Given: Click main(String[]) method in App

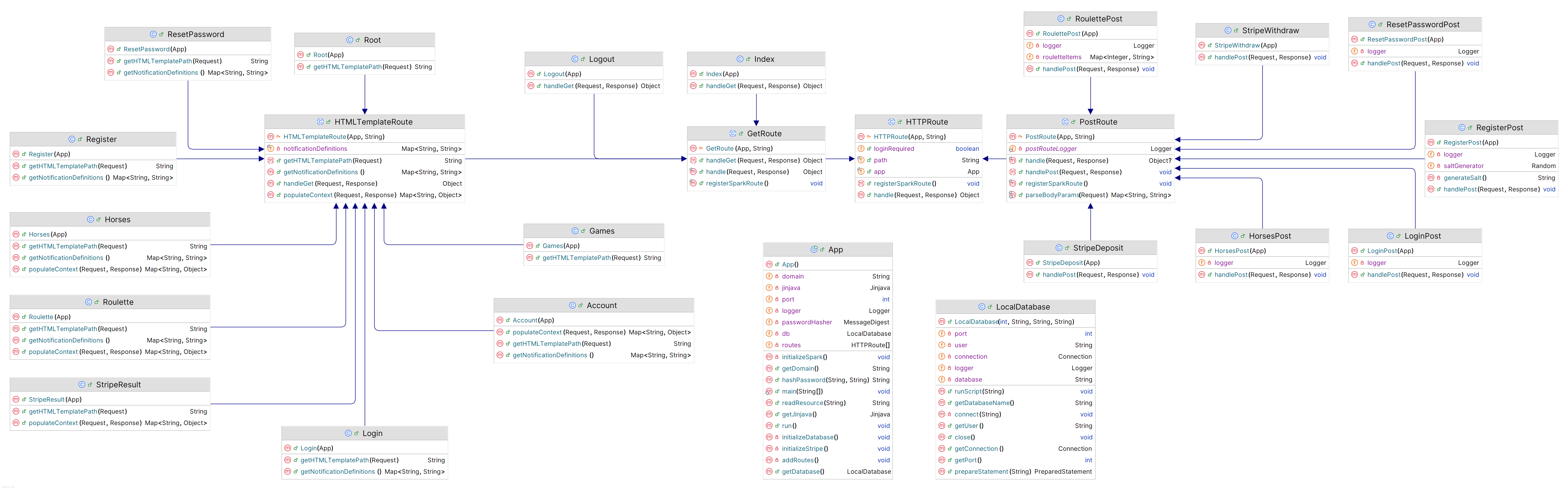Looking at the screenshot, I should point(828,392).
